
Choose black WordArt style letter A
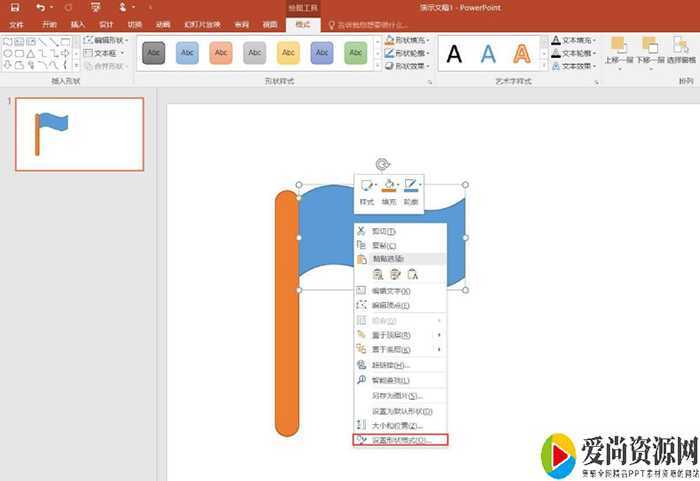(454, 54)
